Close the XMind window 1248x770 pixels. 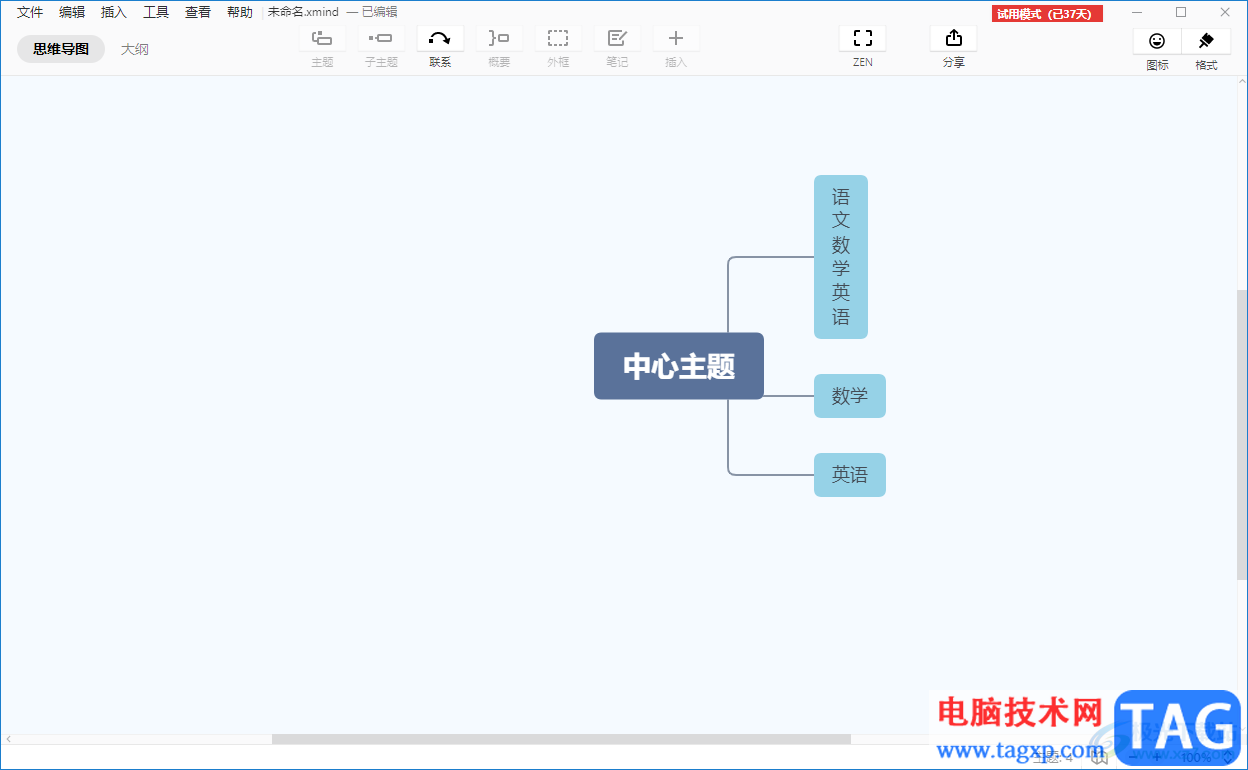point(1225,12)
